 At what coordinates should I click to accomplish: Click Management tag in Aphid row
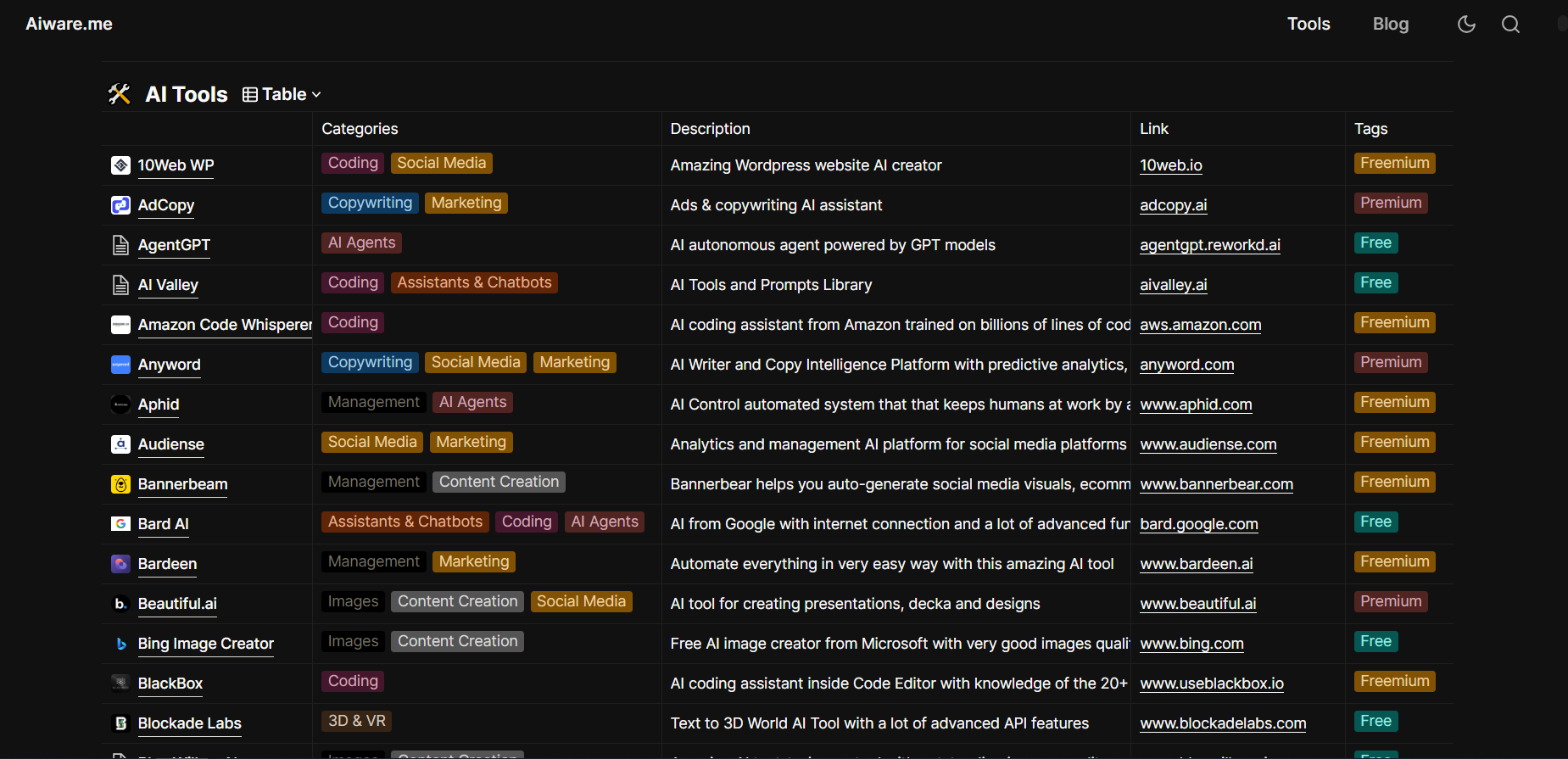point(373,402)
